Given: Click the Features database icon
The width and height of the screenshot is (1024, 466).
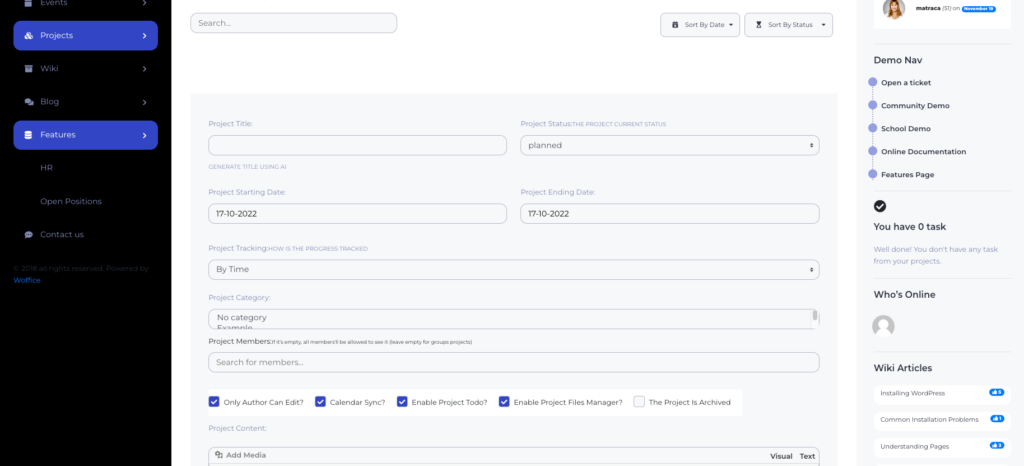Looking at the screenshot, I should pyautogui.click(x=28, y=135).
